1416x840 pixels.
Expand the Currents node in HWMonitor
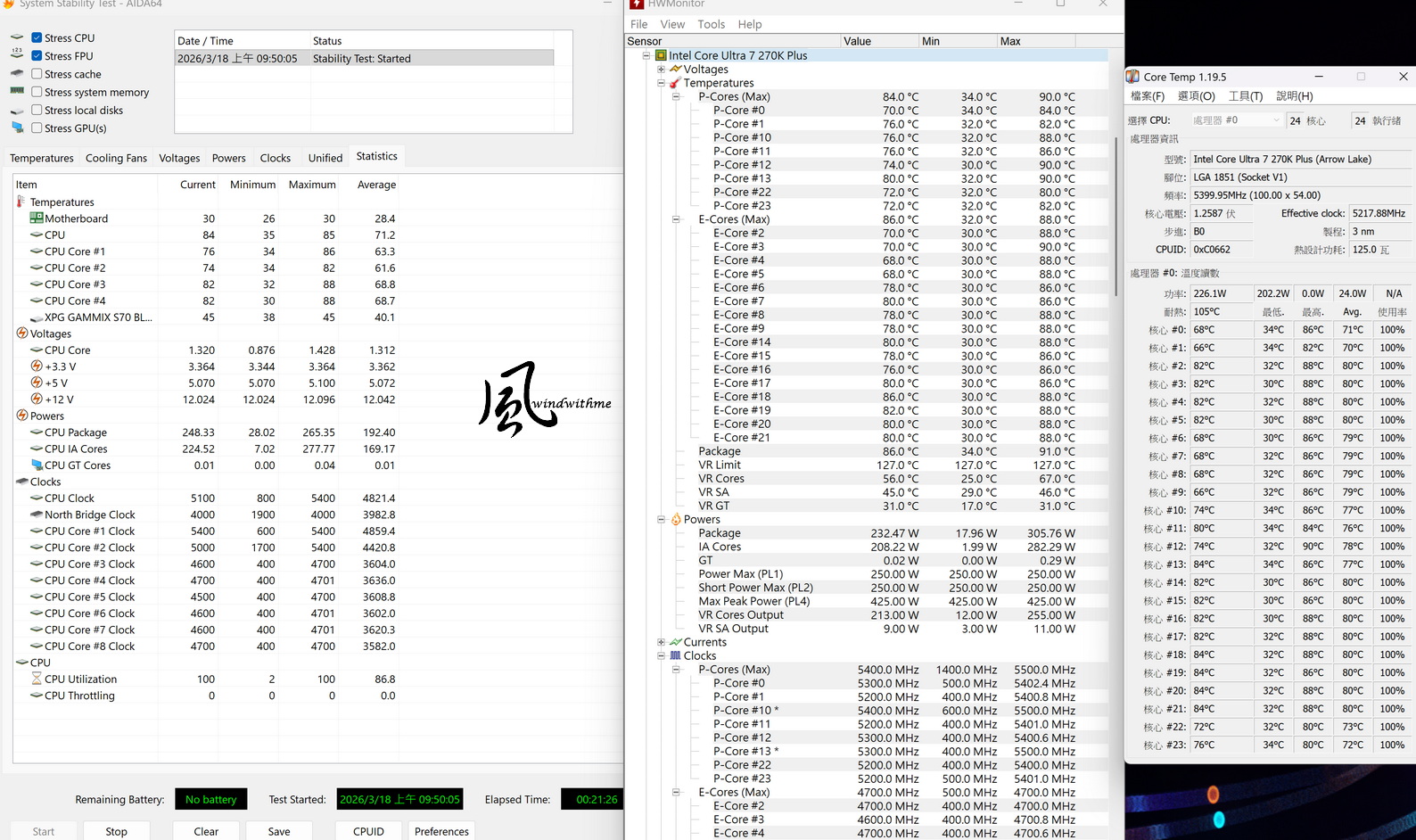coord(661,642)
